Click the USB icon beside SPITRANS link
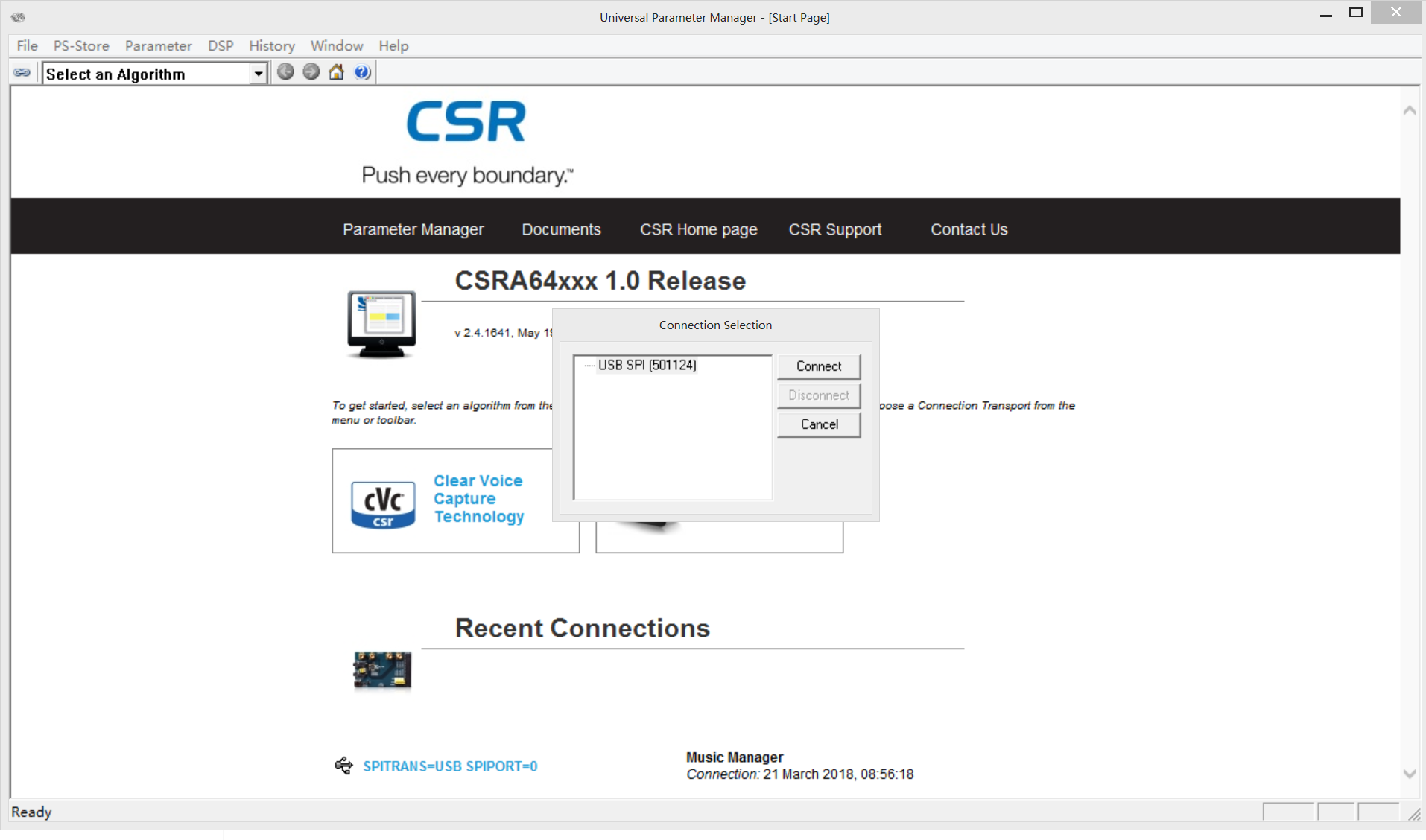 [343, 766]
